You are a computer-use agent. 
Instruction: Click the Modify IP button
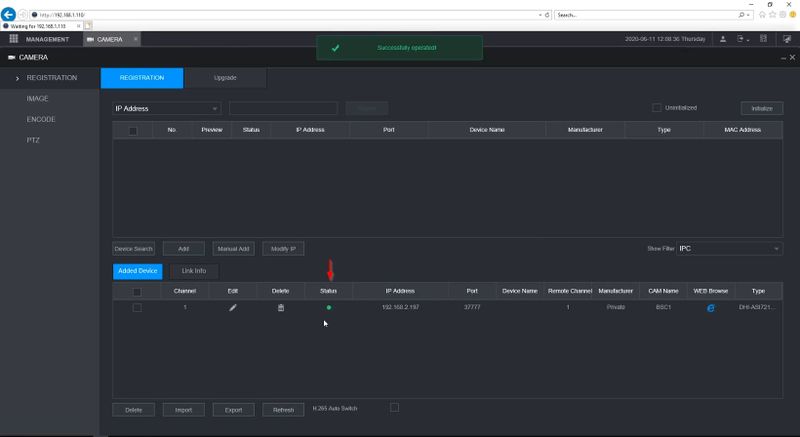coord(283,249)
